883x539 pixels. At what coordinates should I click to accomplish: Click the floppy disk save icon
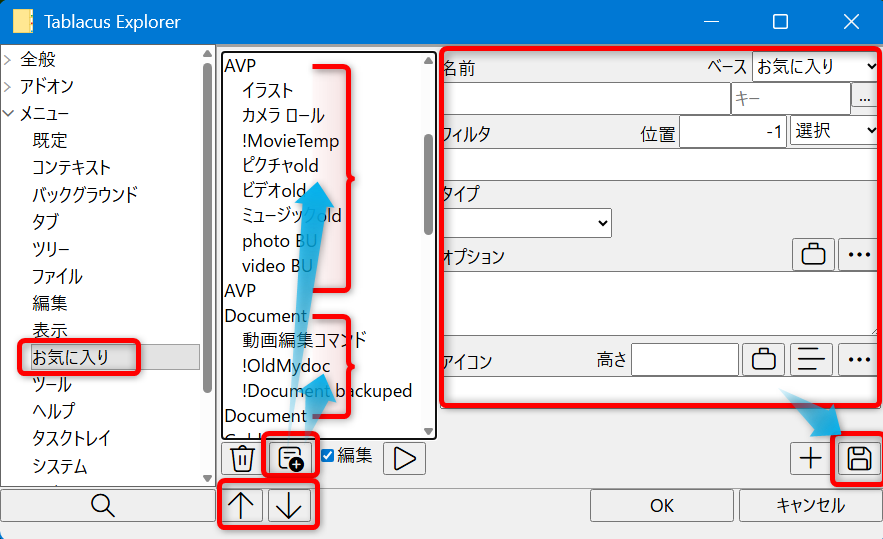(859, 458)
